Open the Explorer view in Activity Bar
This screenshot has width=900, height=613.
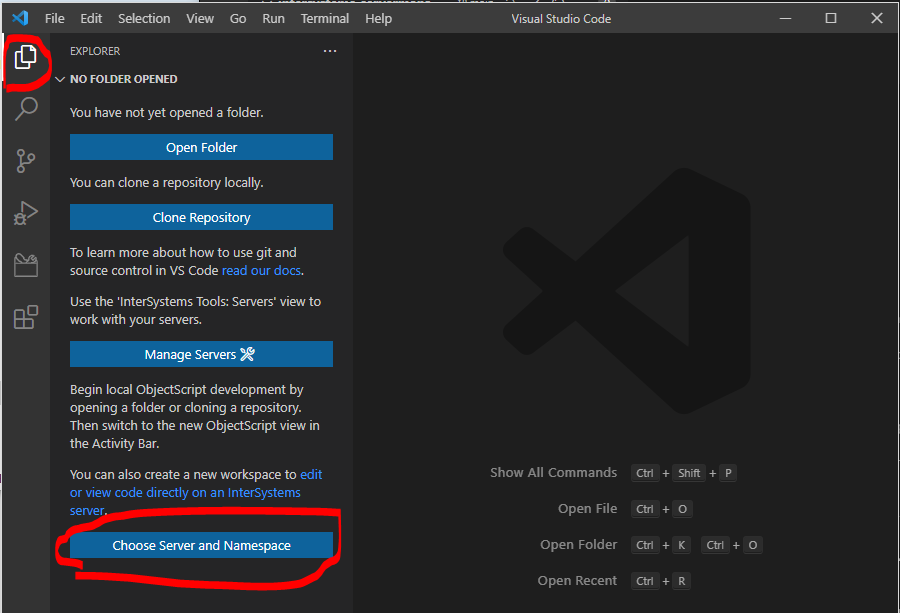click(25, 57)
